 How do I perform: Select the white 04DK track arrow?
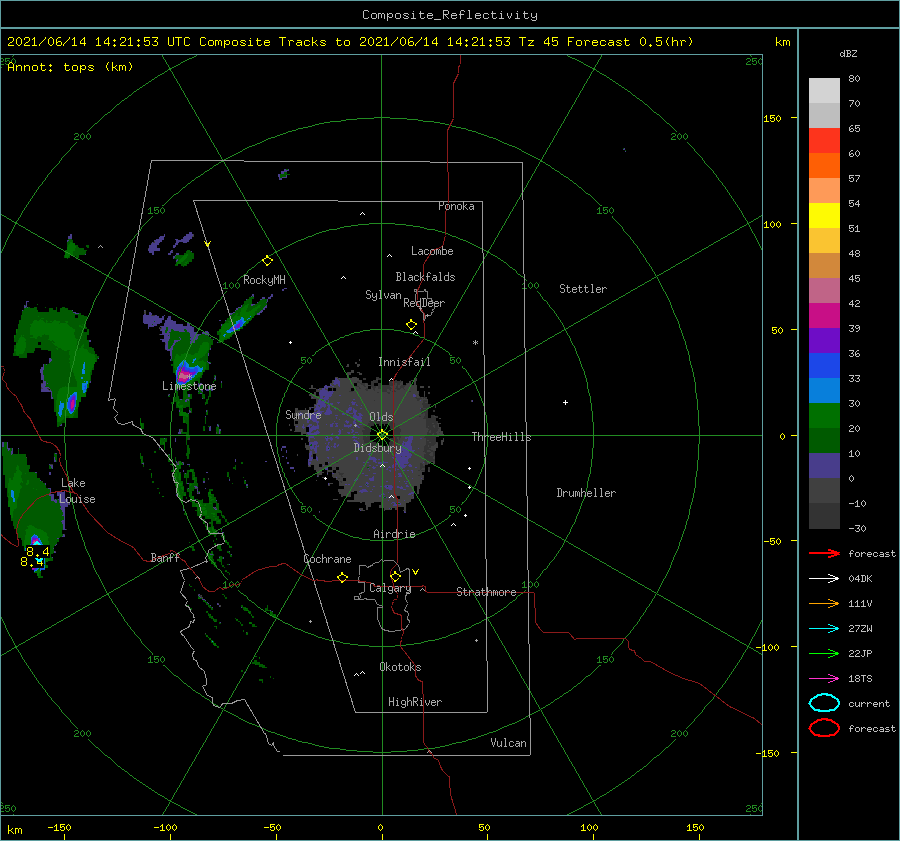pos(824,579)
